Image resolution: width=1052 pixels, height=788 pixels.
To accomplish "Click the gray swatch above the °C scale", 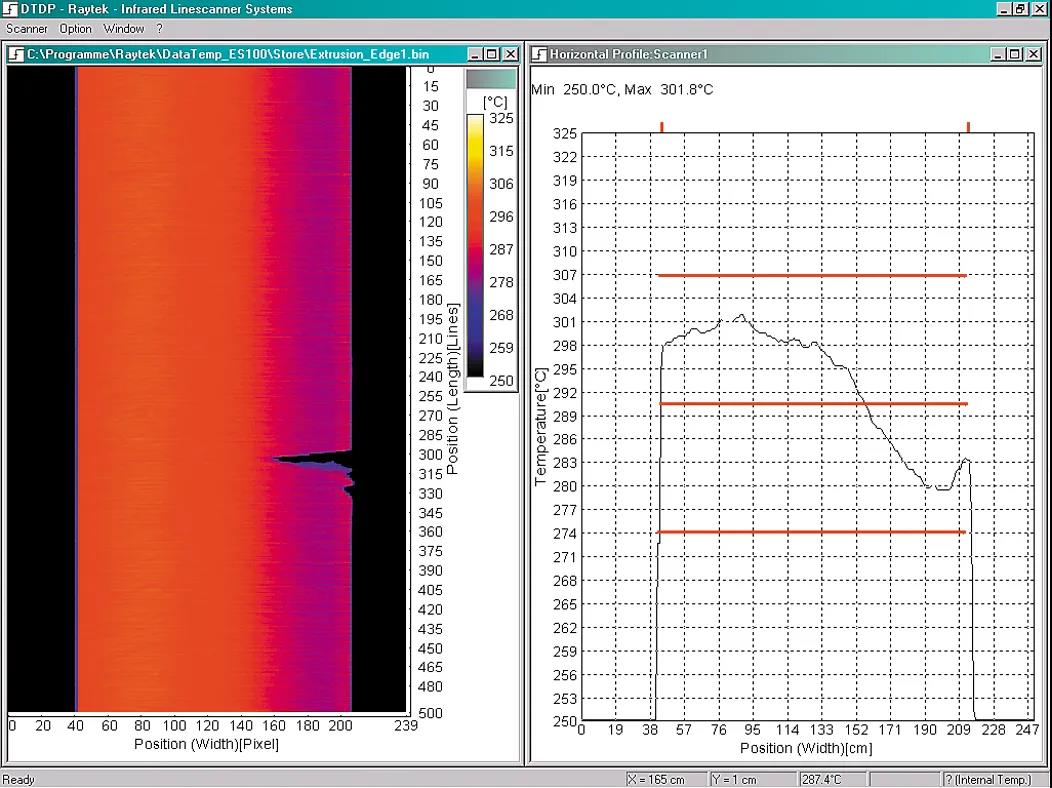I will (491, 79).
